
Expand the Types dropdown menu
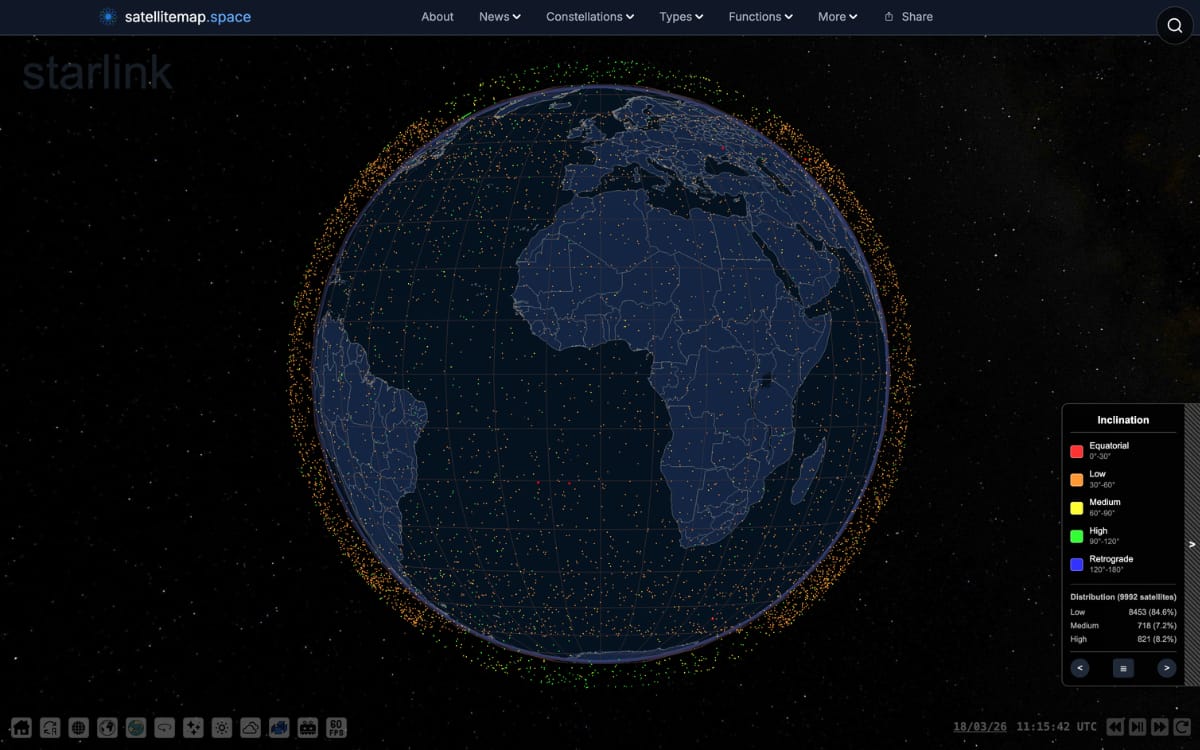coord(681,17)
